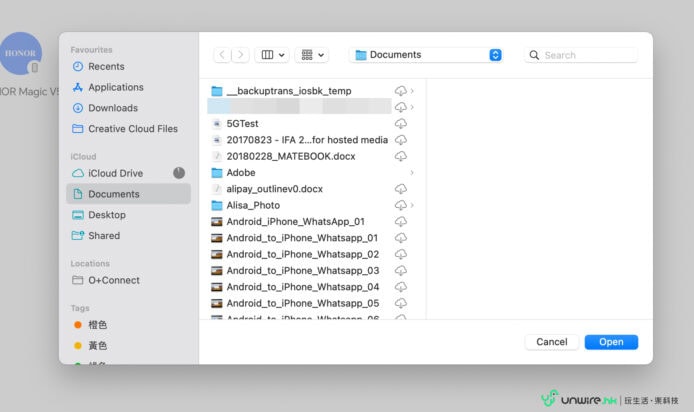Download 5GTest using its cloud icon
Viewport: 694px width, 412px height.
click(401, 124)
